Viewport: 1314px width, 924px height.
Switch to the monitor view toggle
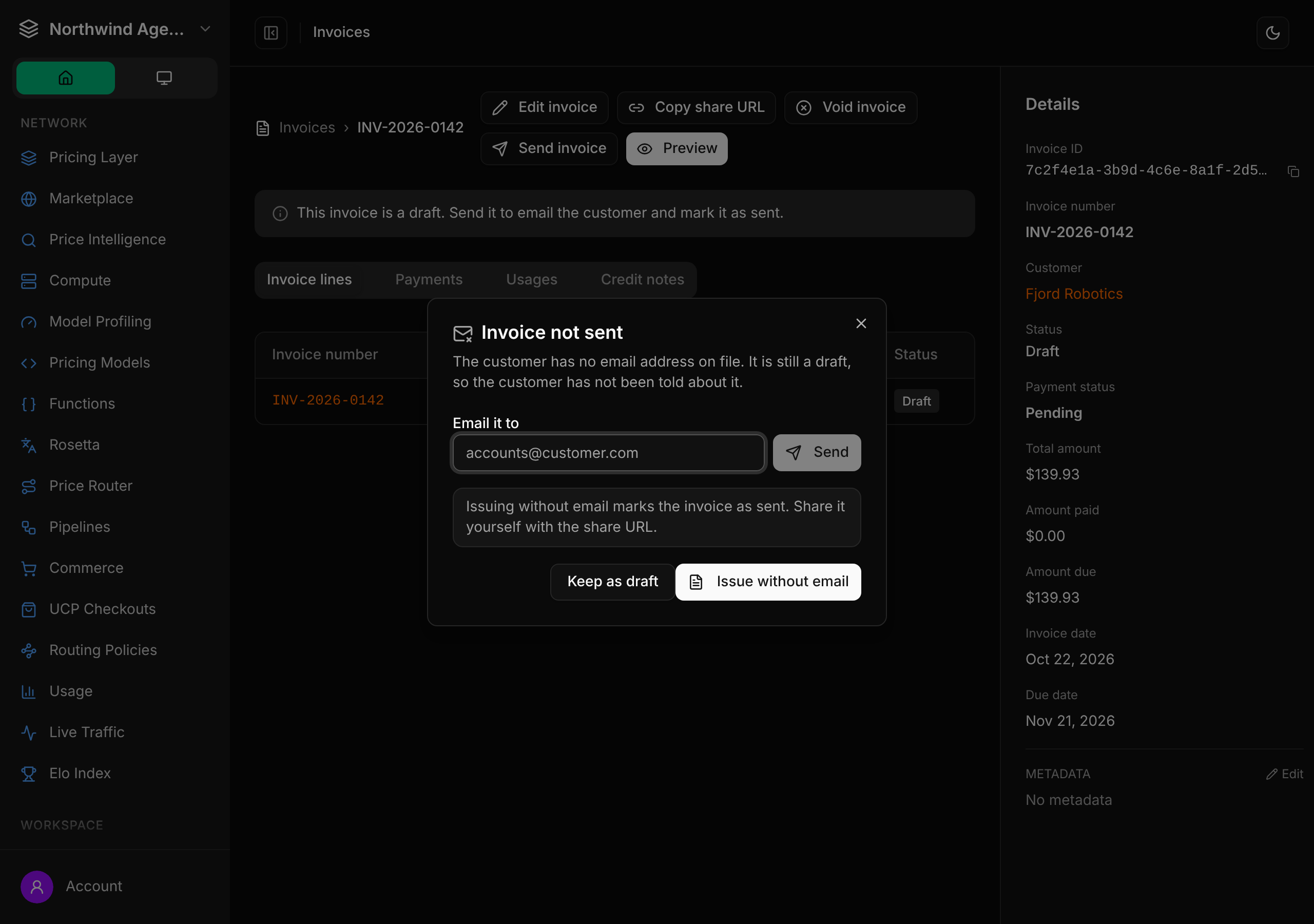164,78
